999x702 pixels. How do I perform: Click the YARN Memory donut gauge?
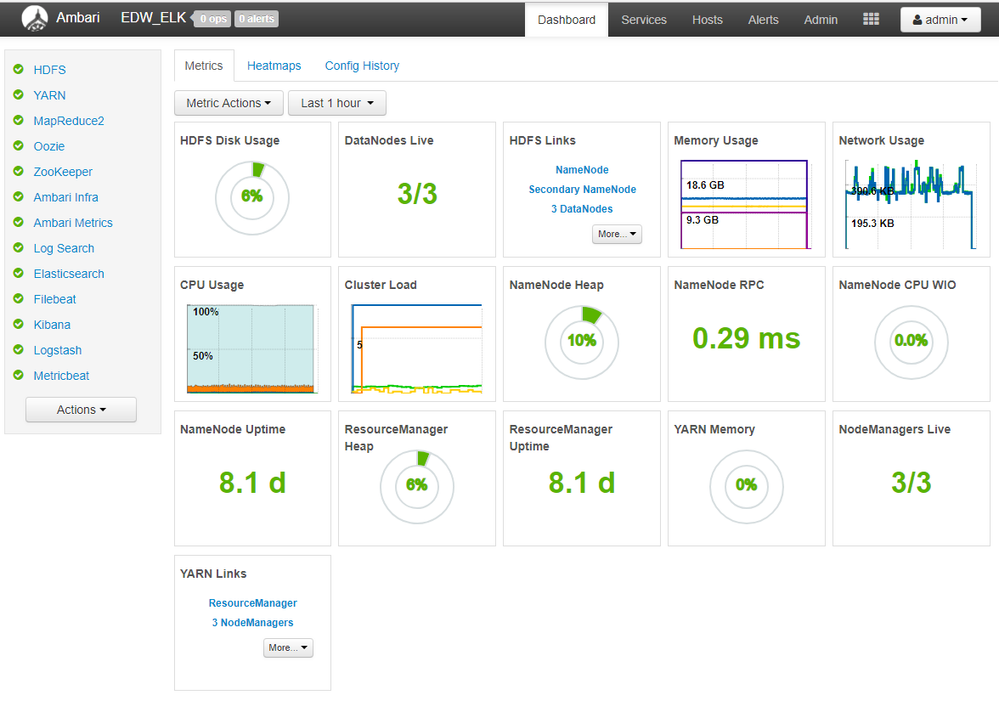click(746, 485)
